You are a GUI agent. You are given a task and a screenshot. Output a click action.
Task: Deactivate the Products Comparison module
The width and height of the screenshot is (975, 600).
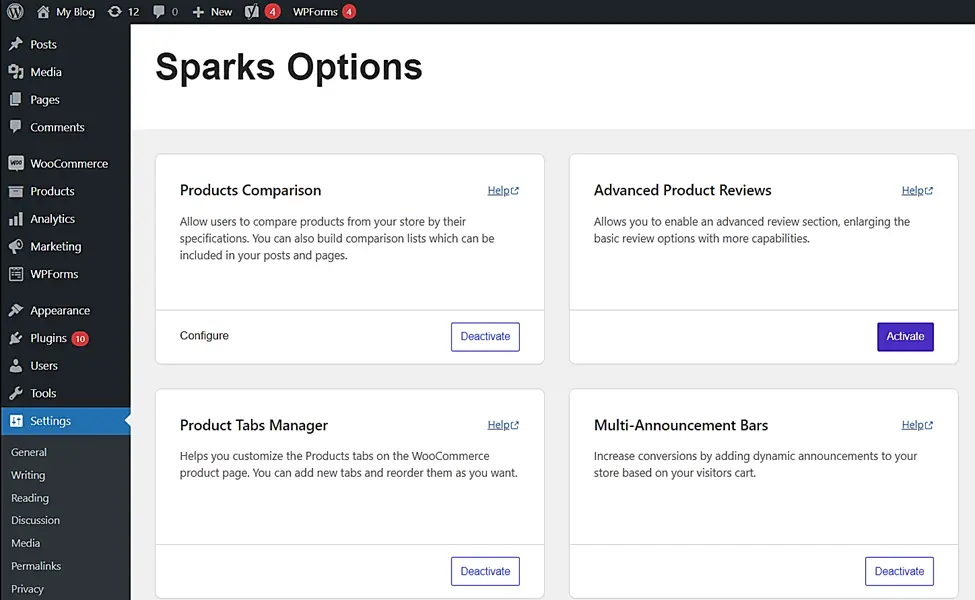click(x=485, y=336)
